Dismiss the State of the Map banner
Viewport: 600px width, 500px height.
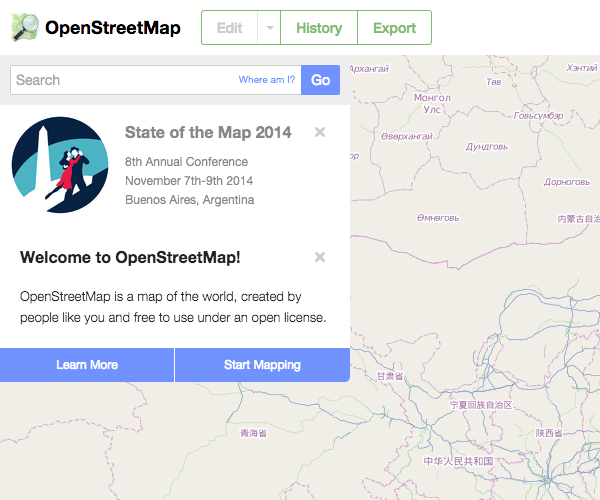tap(320, 132)
